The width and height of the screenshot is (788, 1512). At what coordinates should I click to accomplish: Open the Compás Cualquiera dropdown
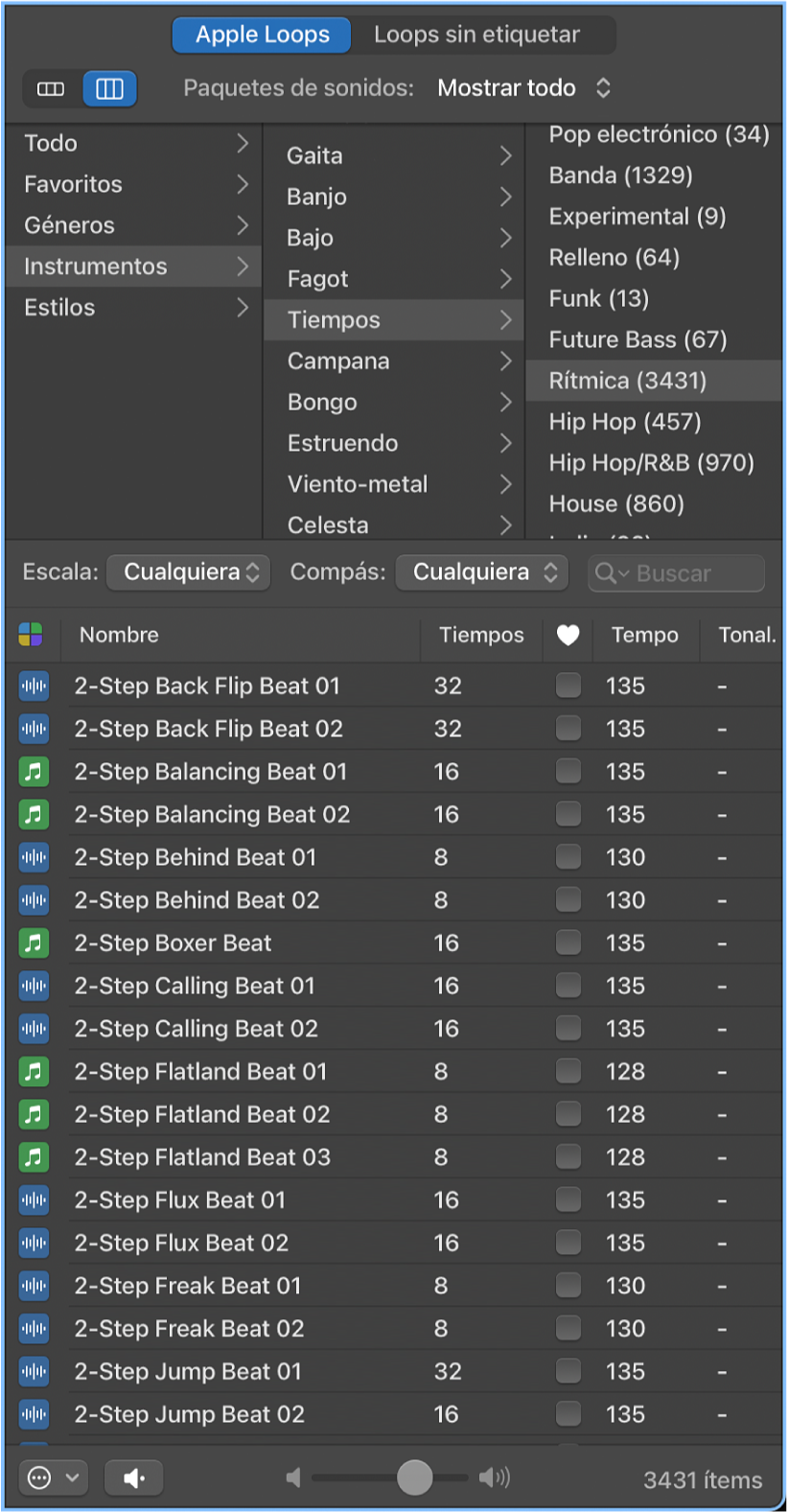tap(482, 572)
